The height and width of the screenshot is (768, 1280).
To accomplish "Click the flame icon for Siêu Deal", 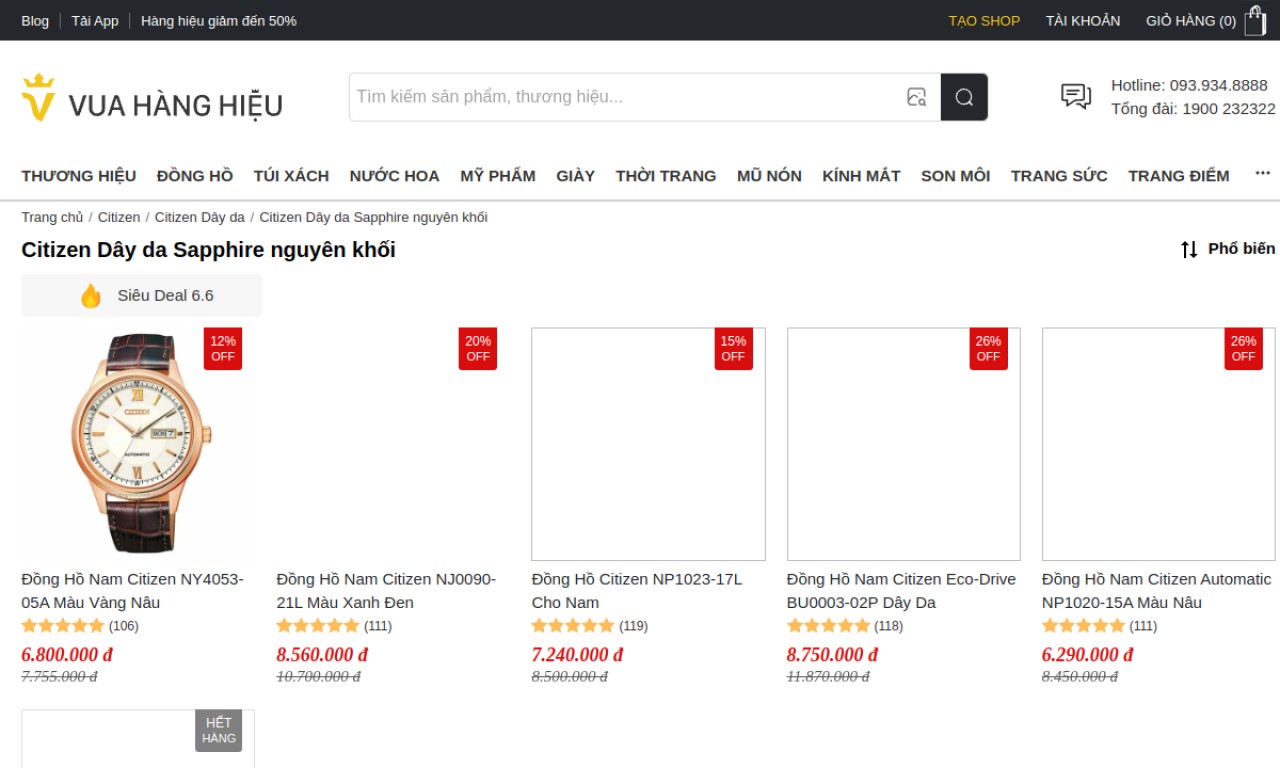I will tap(91, 296).
